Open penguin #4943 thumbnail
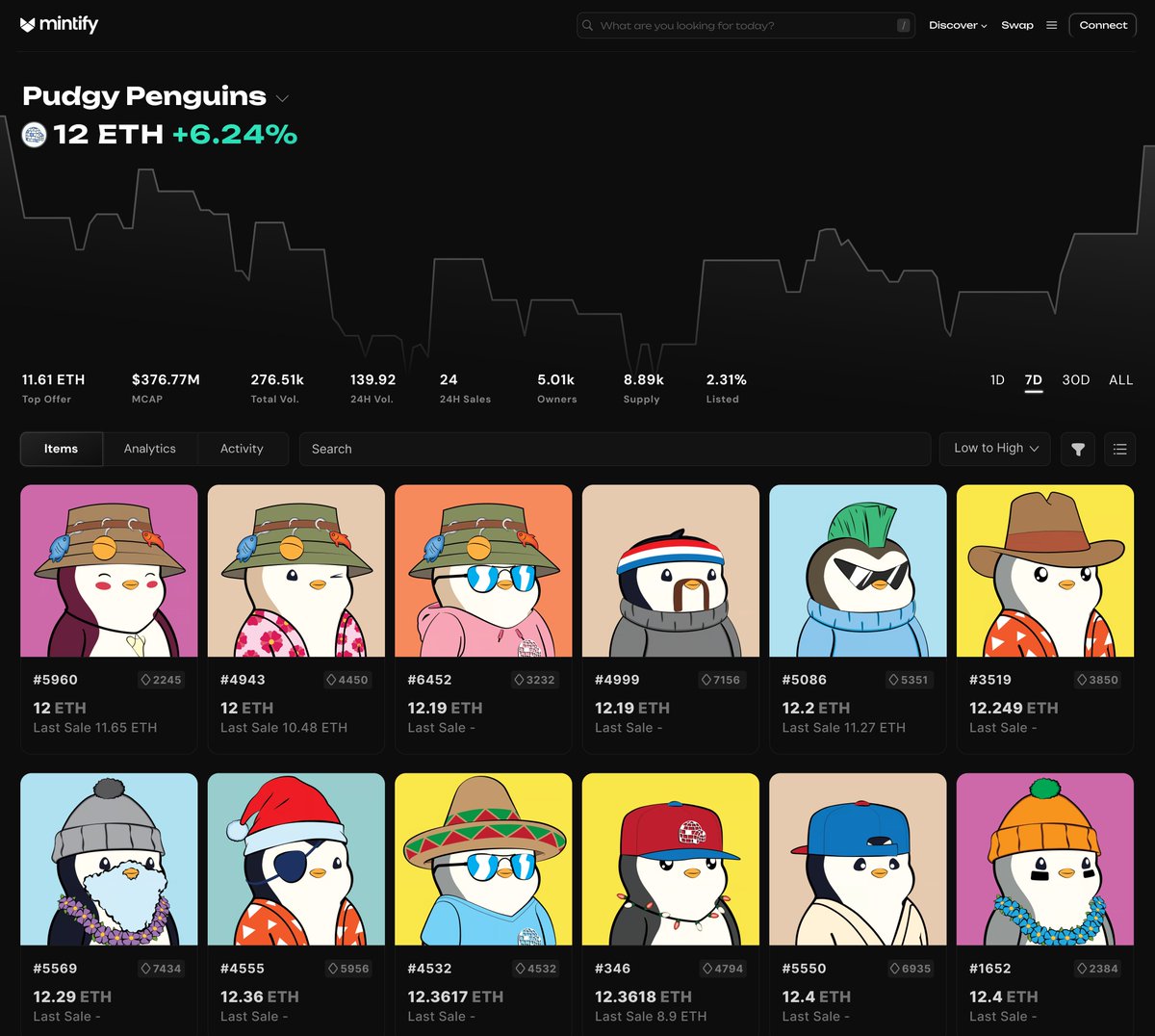 pos(296,571)
